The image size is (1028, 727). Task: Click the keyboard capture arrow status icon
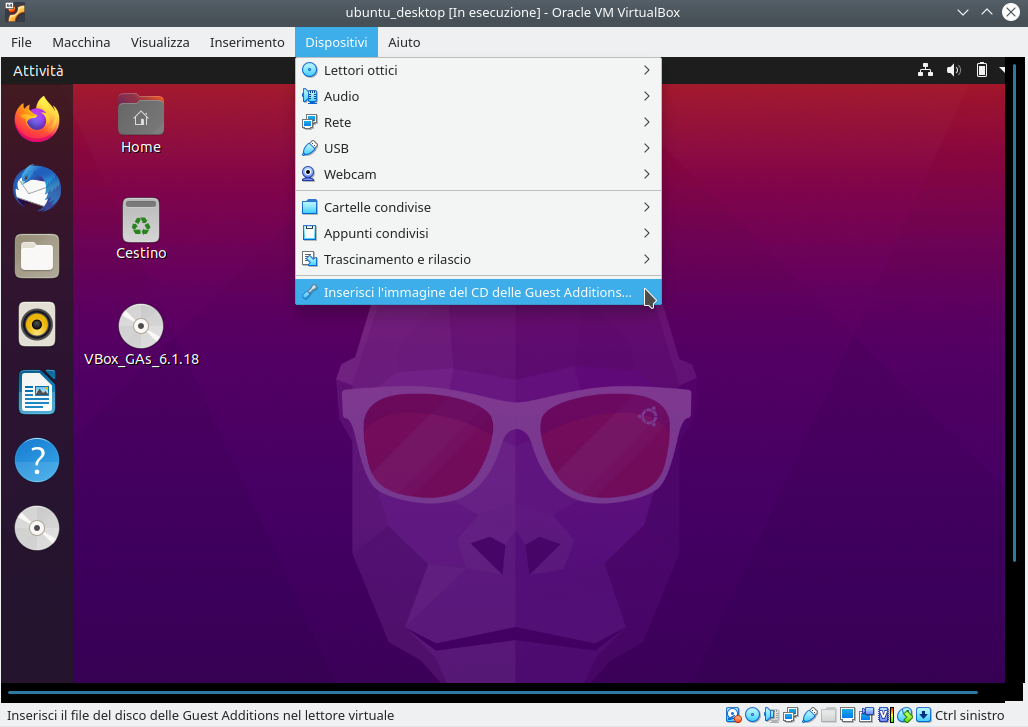924,715
